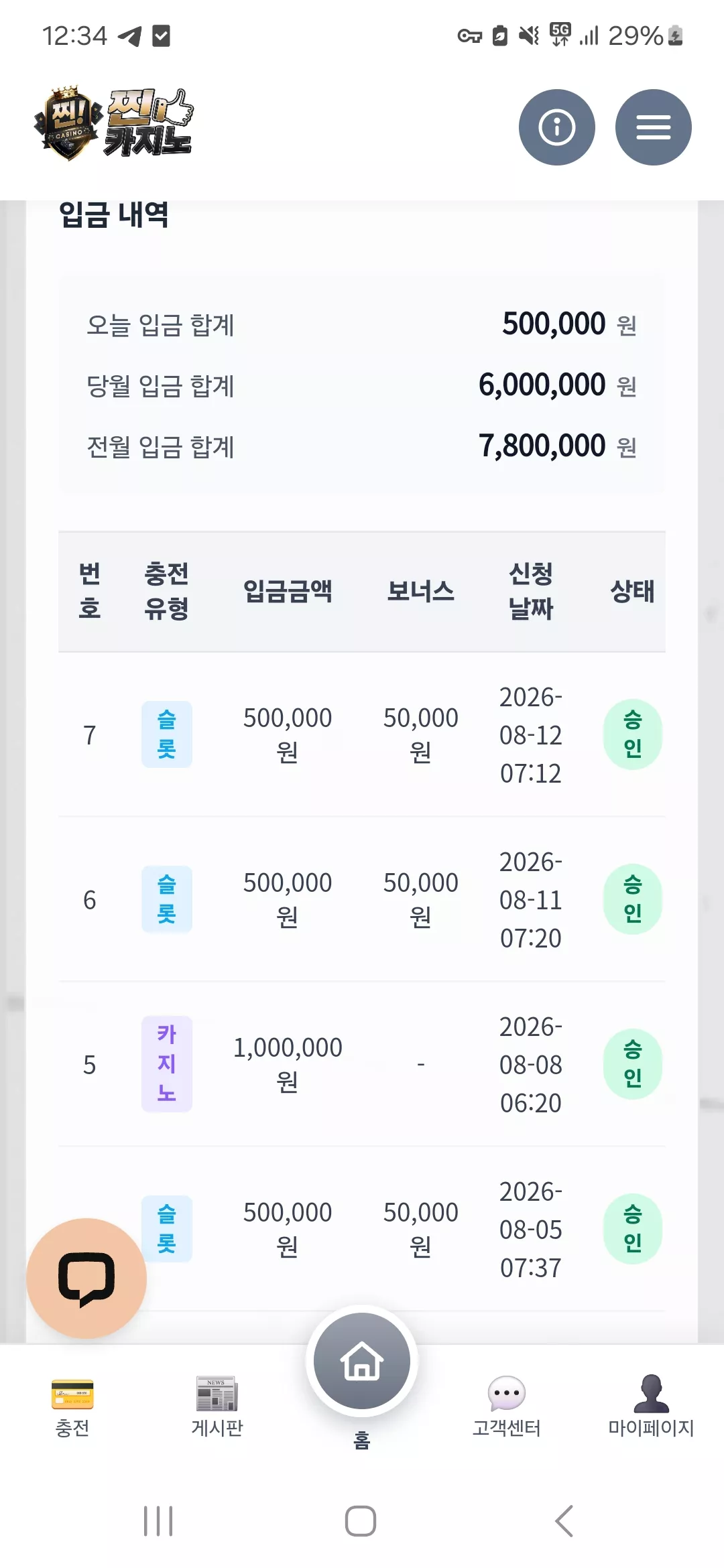Select 신청 날짜 column header
724x1568 pixels.
(x=531, y=591)
